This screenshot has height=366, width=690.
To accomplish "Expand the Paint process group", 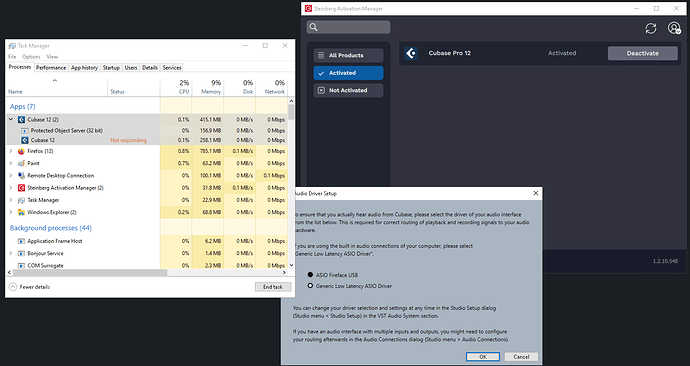I will tap(11, 163).
